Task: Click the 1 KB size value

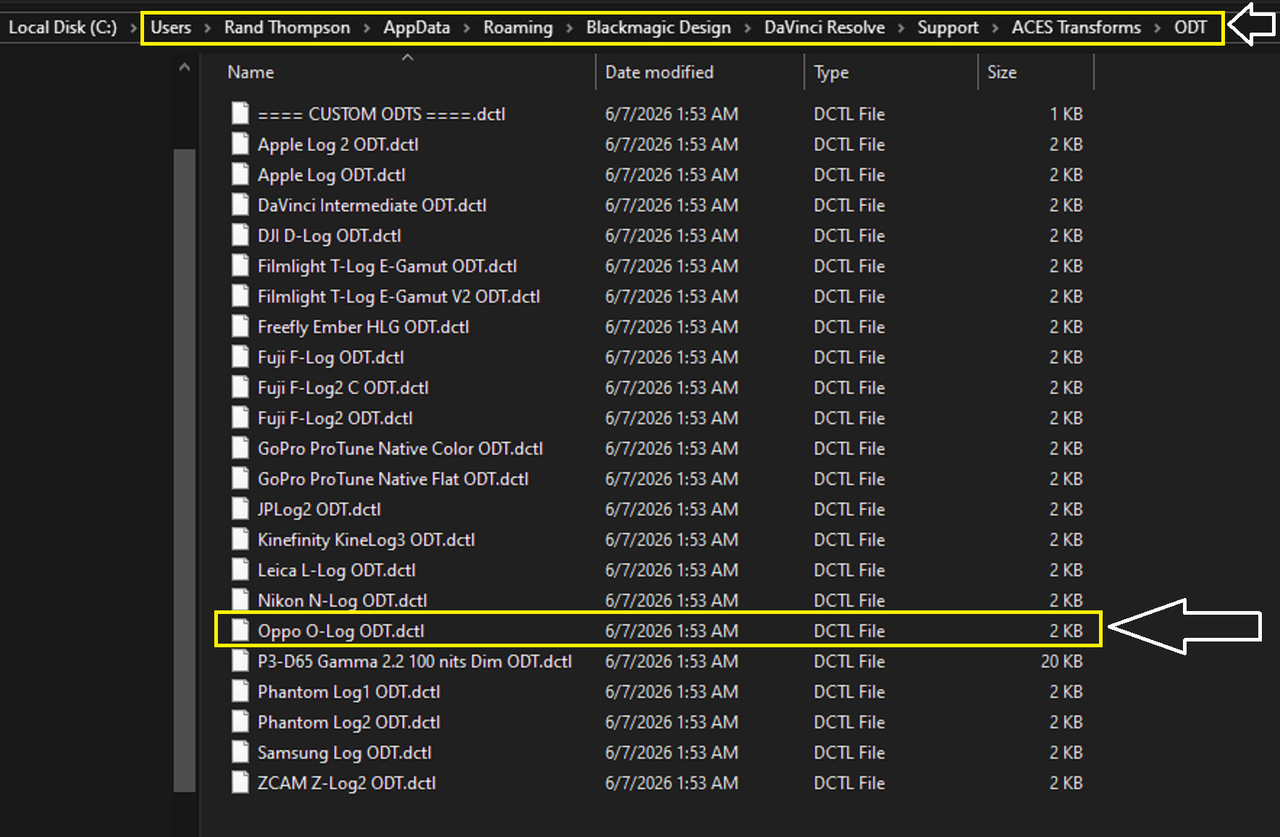Action: pyautogui.click(x=1066, y=114)
